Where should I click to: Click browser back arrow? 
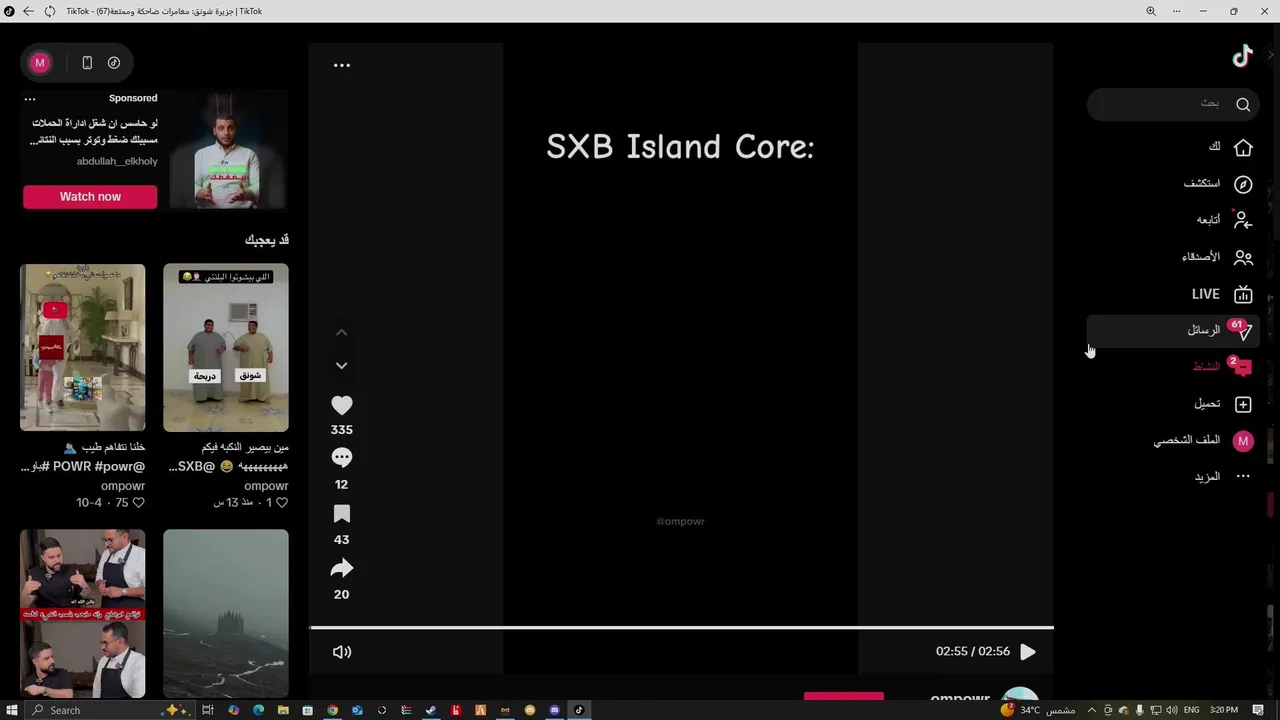(x=28, y=11)
